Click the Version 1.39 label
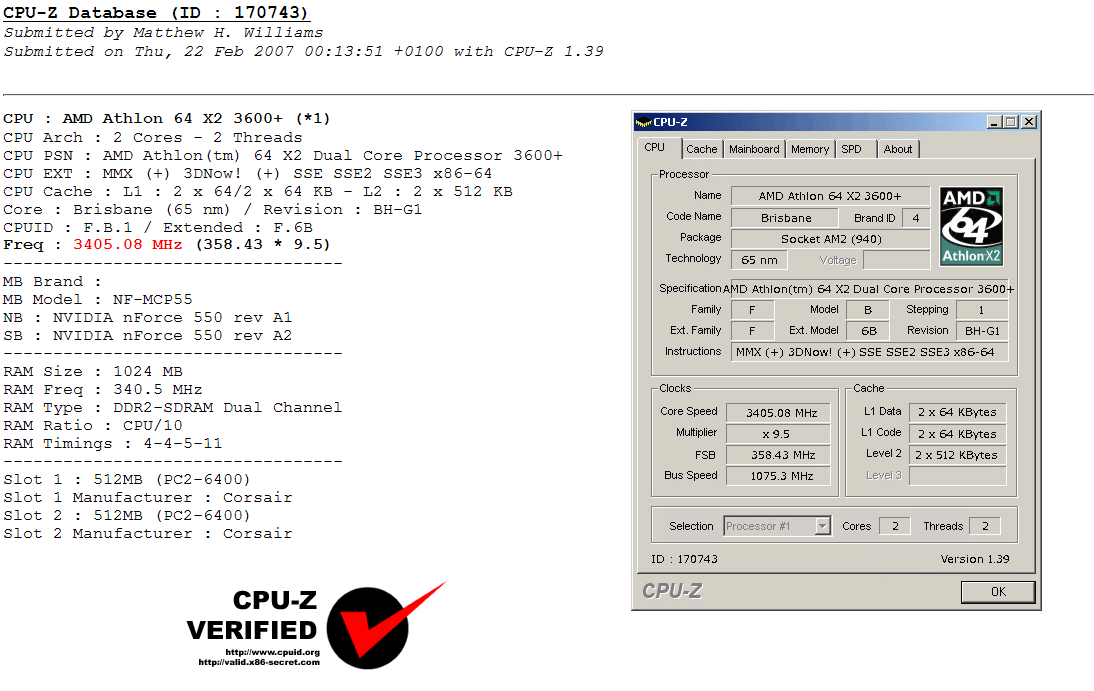Viewport: 1094px width, 691px height. point(975,559)
